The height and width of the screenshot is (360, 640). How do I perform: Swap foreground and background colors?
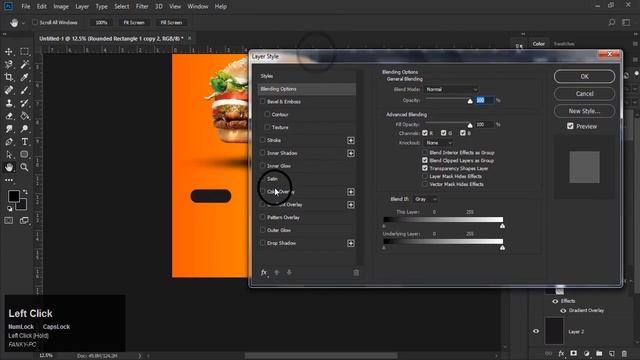coord(25,192)
